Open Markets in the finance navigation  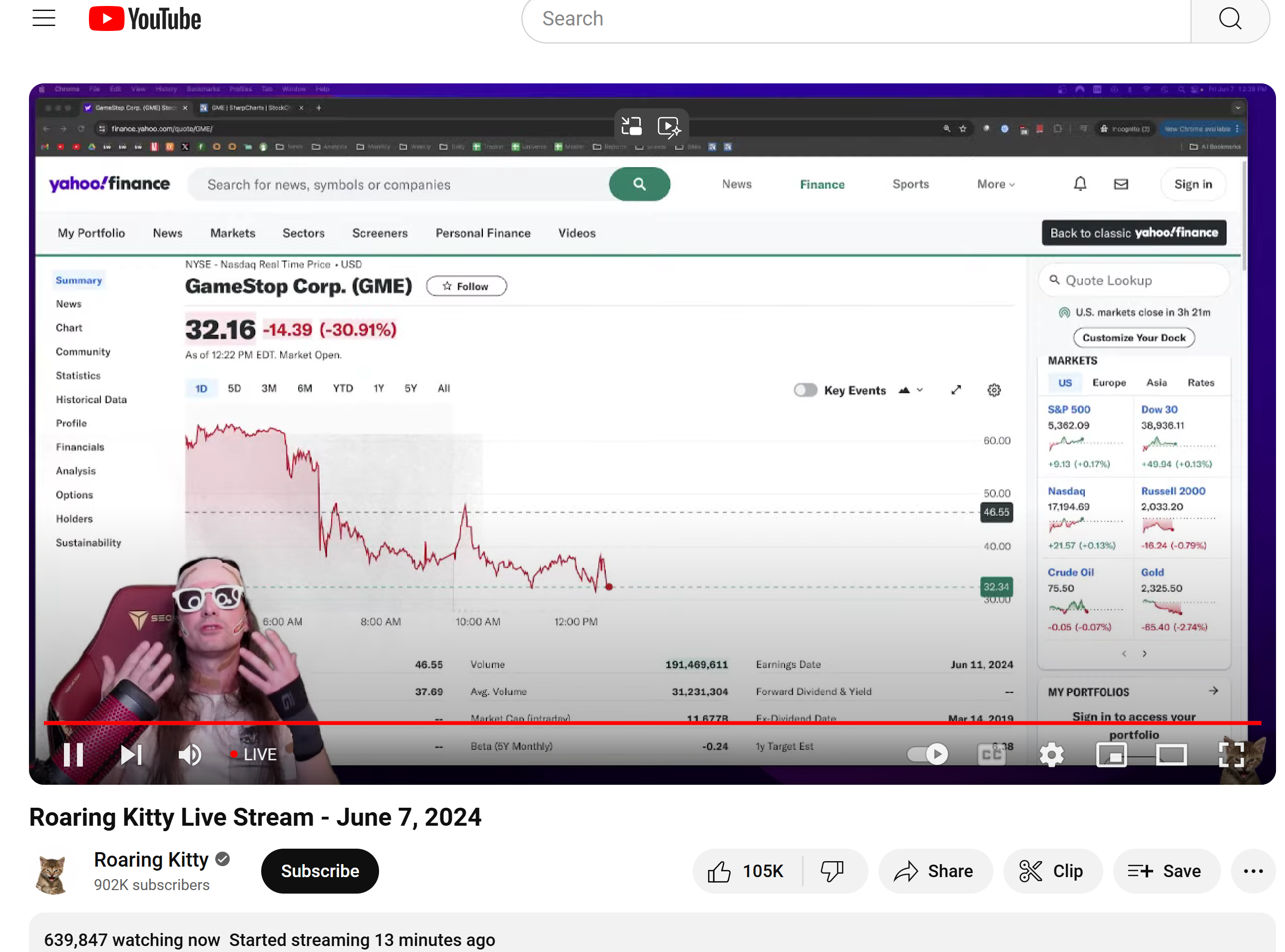pos(232,233)
